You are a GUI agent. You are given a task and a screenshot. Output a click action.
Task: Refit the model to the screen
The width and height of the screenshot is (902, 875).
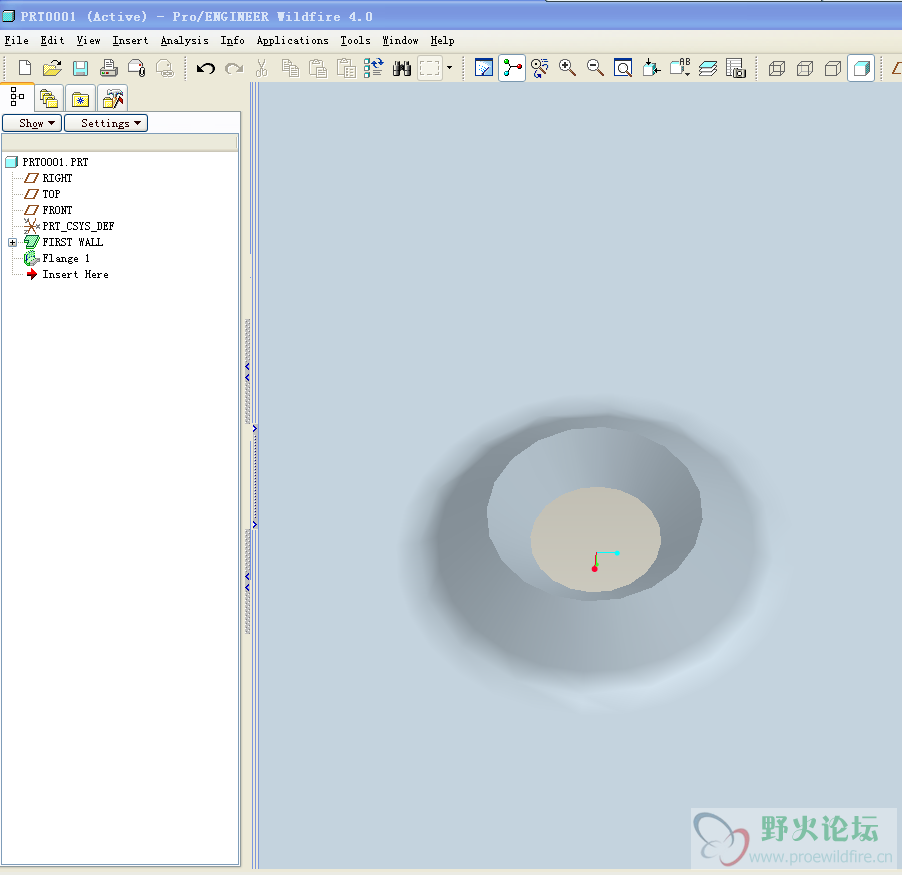tap(623, 68)
